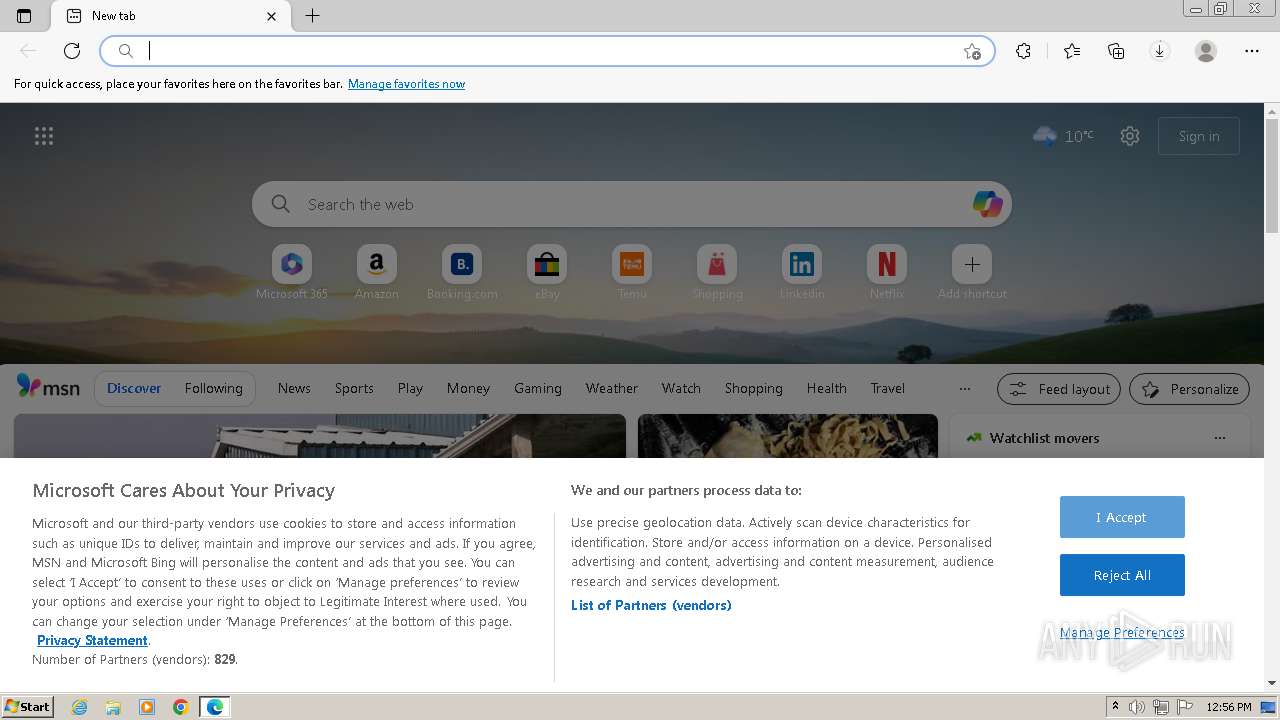Screen dimensions: 1280x720
Task: Open Watchlist movers options ellipsis
Action: (x=1219, y=438)
